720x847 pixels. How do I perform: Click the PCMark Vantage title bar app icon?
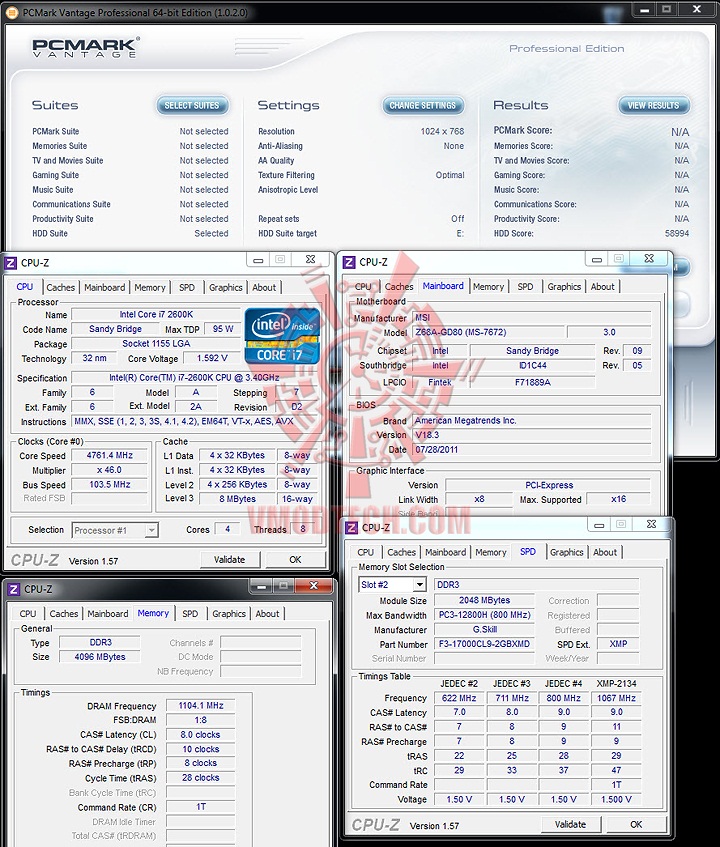click(x=12, y=12)
